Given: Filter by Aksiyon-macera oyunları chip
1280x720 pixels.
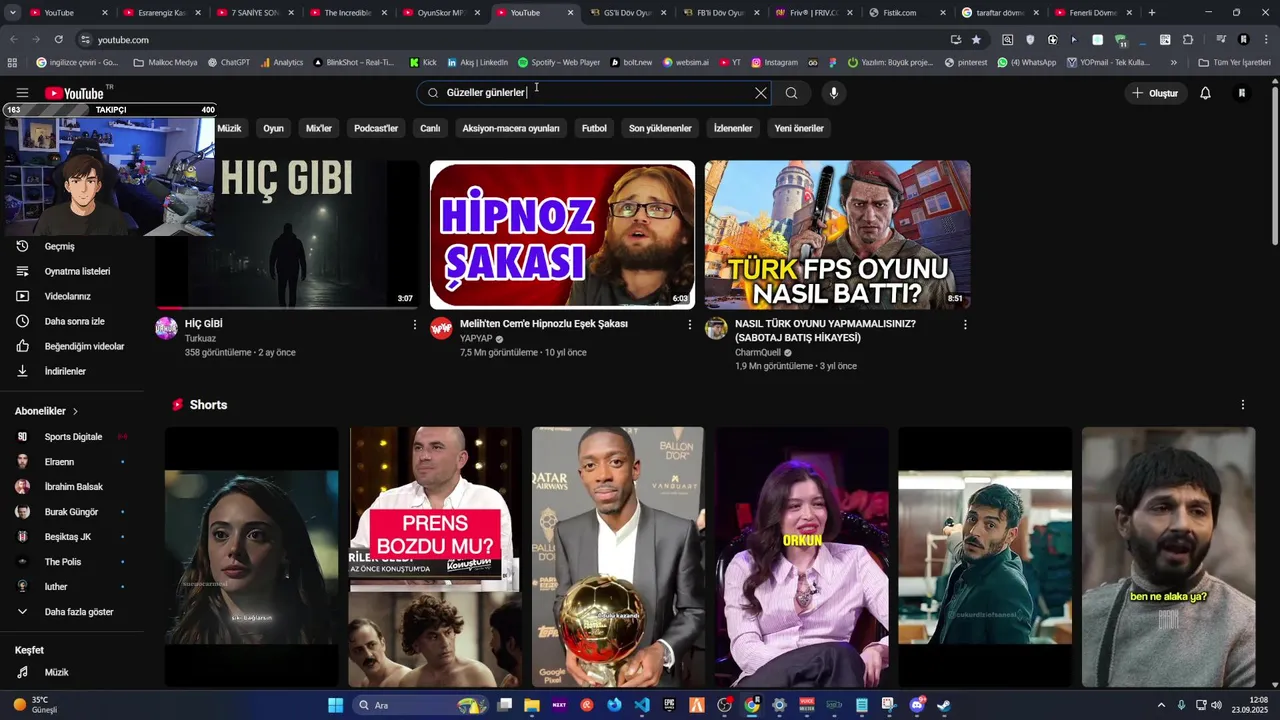Looking at the screenshot, I should click(x=511, y=128).
